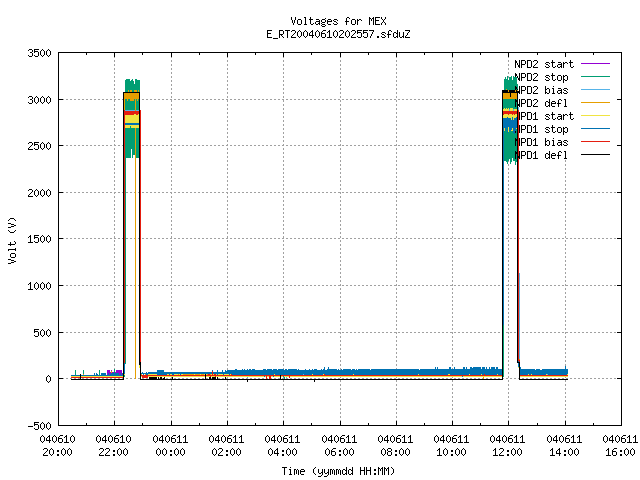
Task: Click the red NPD1 bias legend line
Action: click(x=595, y=142)
